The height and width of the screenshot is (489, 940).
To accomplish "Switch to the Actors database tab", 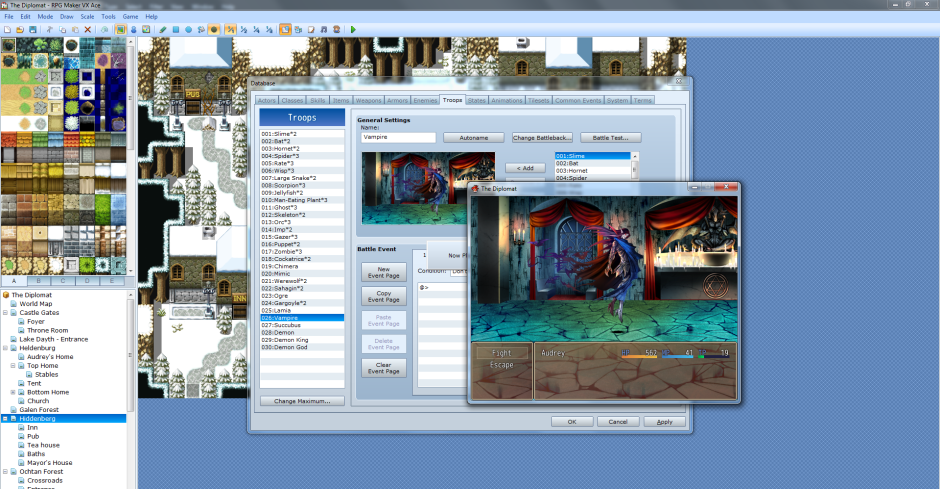I will pyautogui.click(x=267, y=101).
